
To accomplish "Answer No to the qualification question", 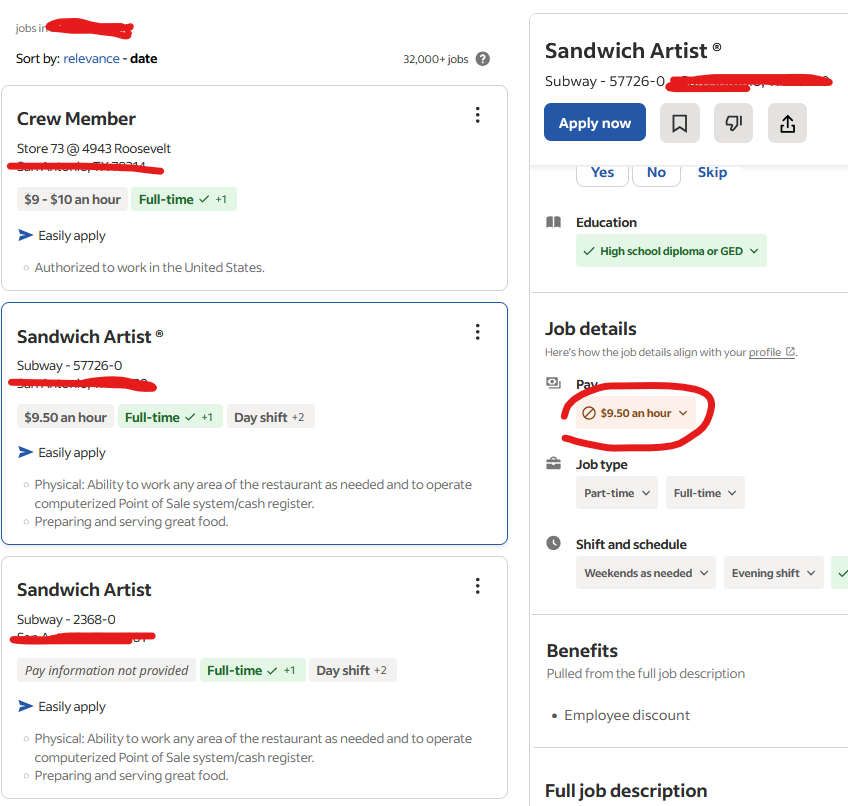I will (656, 173).
